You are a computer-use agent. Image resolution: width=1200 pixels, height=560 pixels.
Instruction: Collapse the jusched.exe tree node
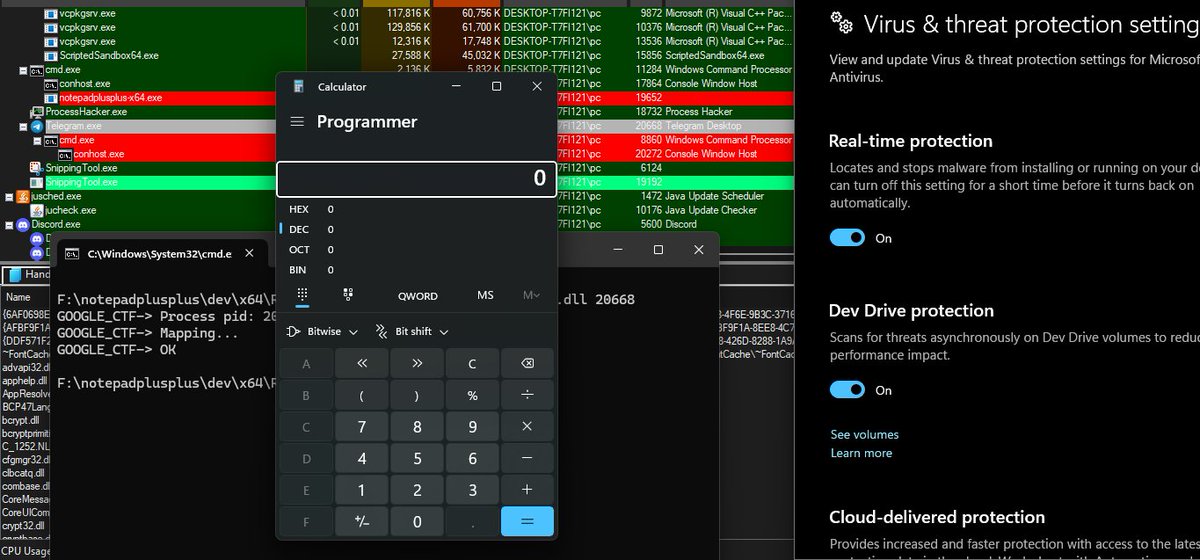pyautogui.click(x=9, y=197)
